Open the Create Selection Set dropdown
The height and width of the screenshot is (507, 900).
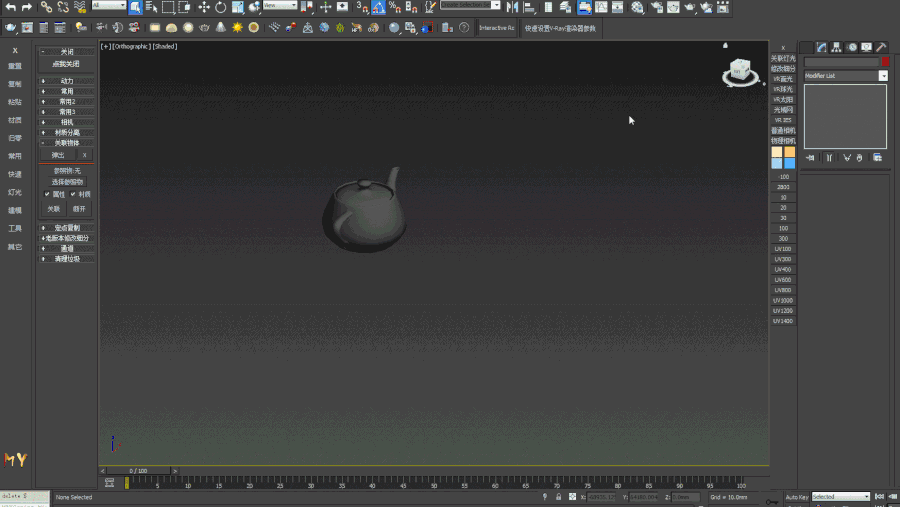tap(470, 5)
